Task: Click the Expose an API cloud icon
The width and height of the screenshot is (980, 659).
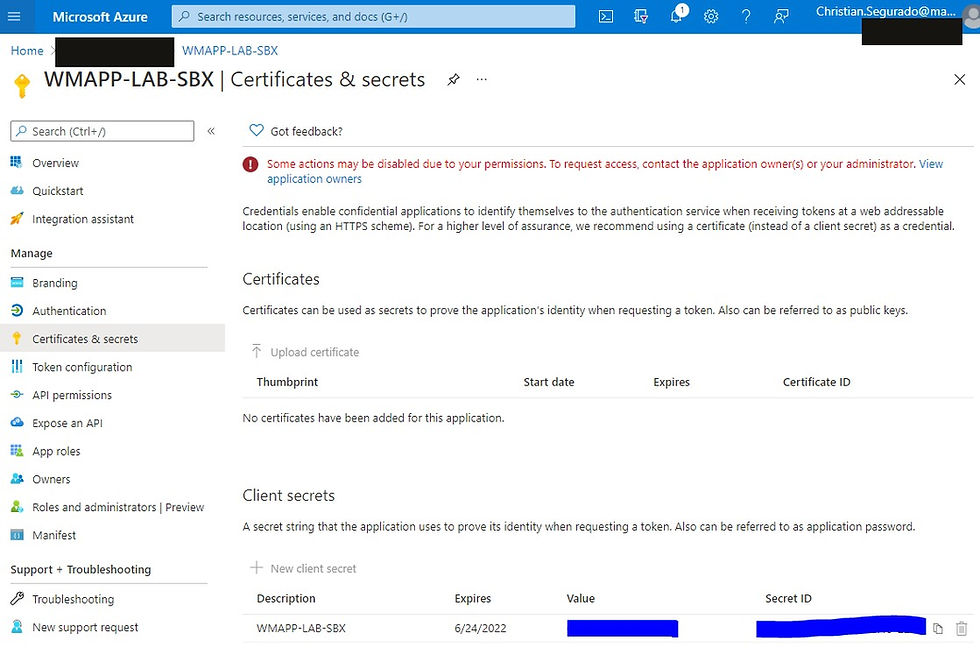Action: tap(17, 423)
